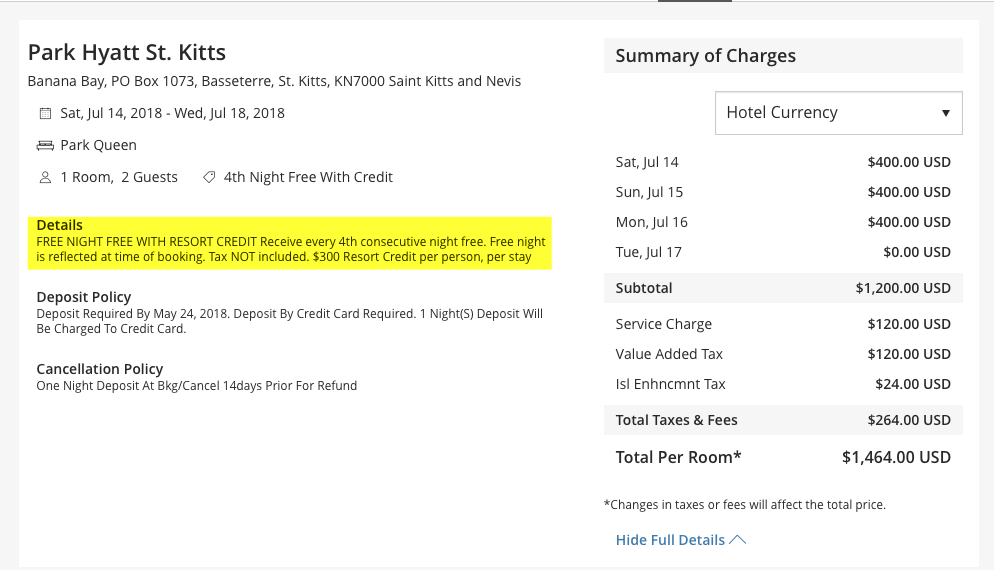Click the Total Taxes & Fees row
The height and width of the screenshot is (570, 994).
pyautogui.click(x=783, y=420)
